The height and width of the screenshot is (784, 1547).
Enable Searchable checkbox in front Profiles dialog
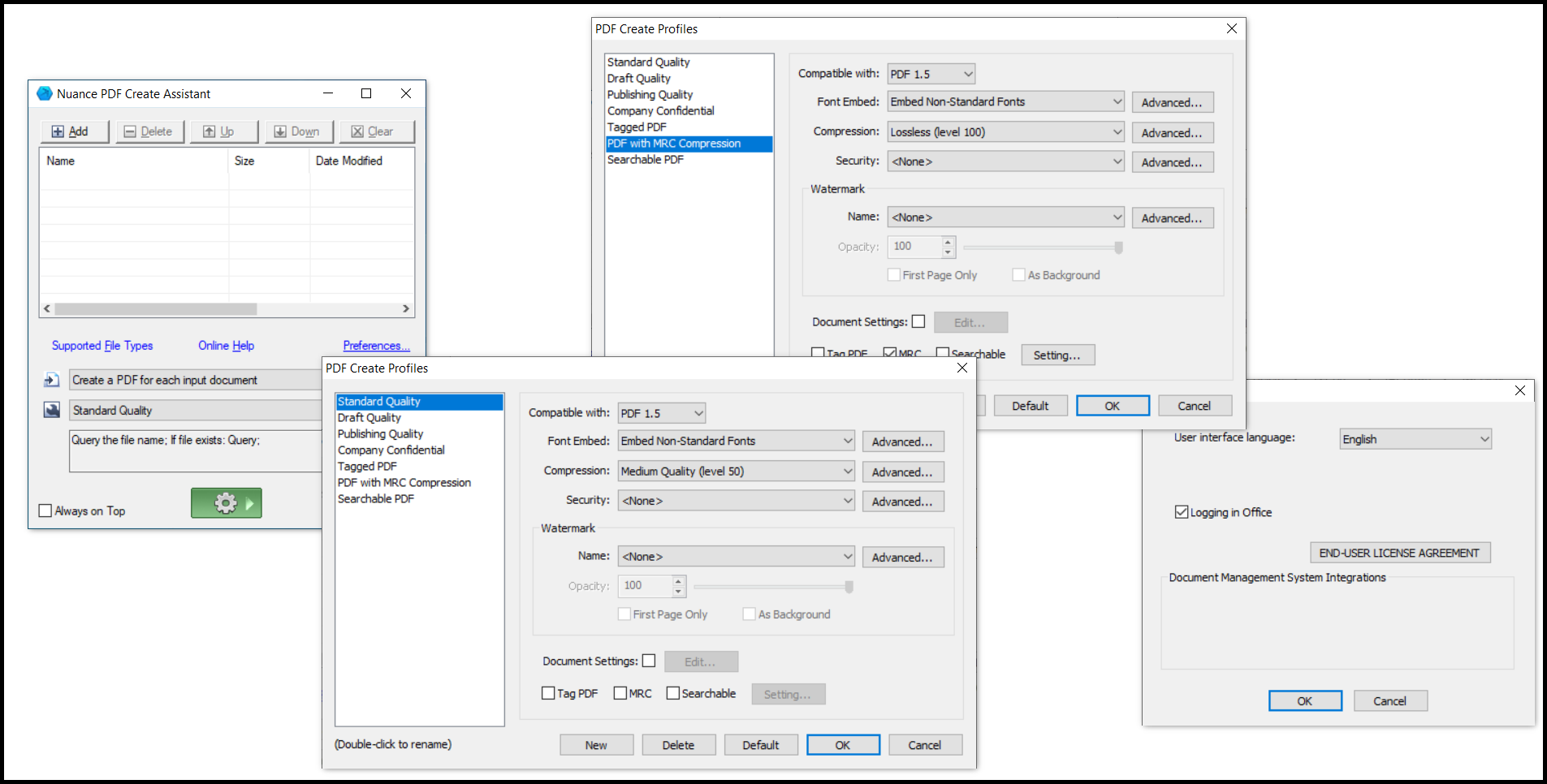click(x=673, y=693)
